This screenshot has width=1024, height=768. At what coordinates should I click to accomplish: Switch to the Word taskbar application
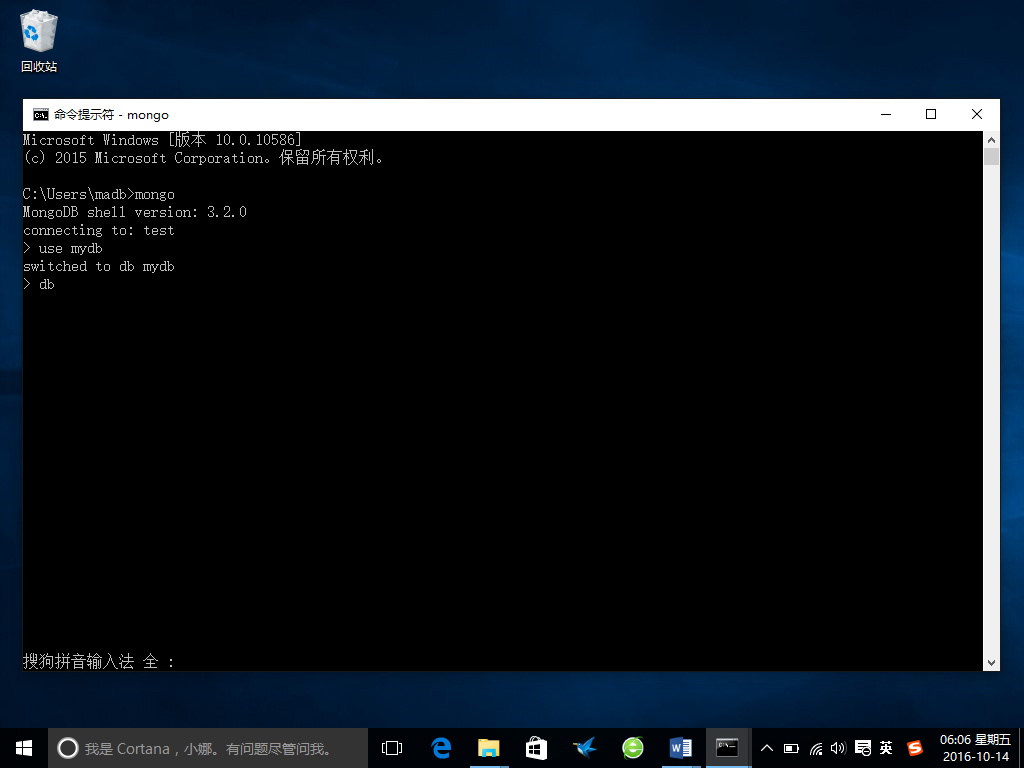680,748
